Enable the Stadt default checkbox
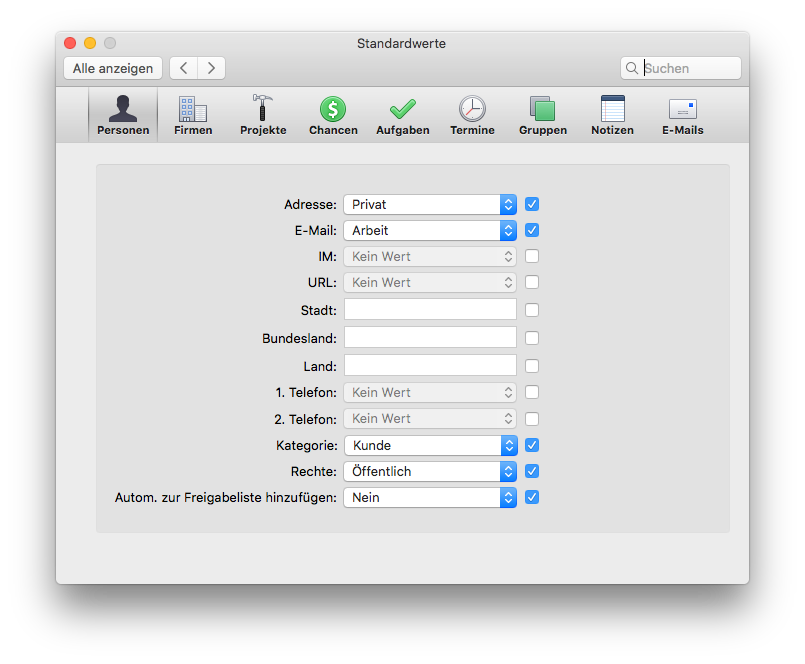Viewport: 805px width, 664px height. tap(532, 310)
